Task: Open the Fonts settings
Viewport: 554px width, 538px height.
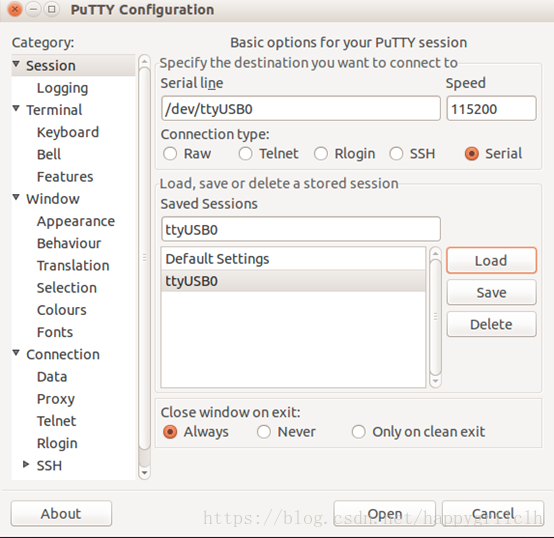Action: tap(55, 332)
